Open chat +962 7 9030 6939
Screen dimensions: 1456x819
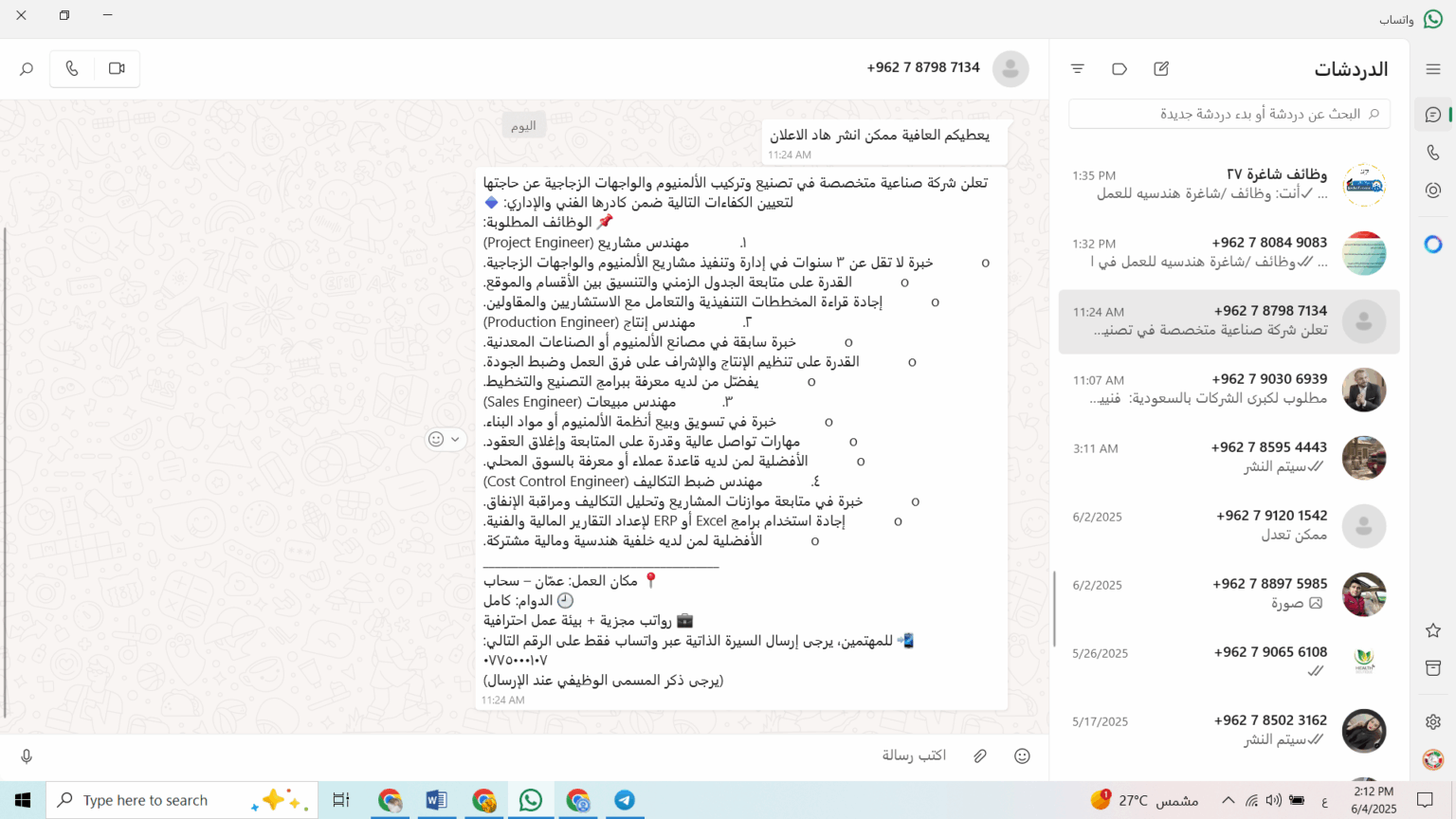(1228, 390)
